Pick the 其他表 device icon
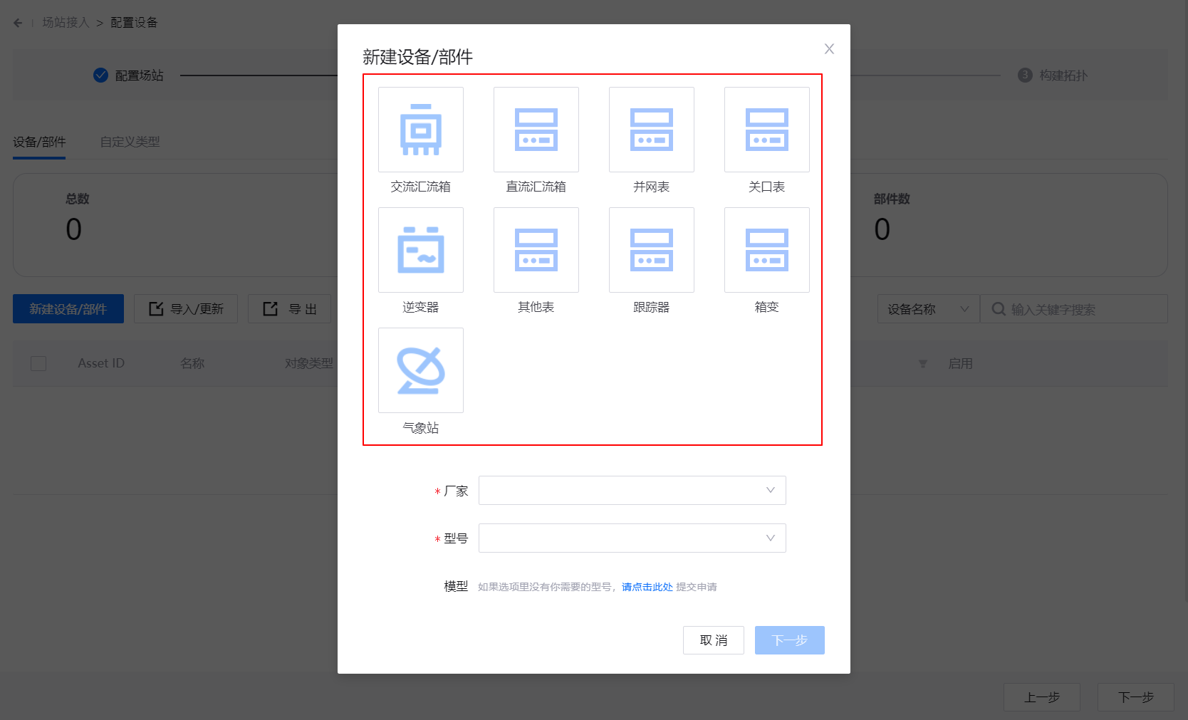Image resolution: width=1188 pixels, height=720 pixels. pyautogui.click(x=536, y=250)
